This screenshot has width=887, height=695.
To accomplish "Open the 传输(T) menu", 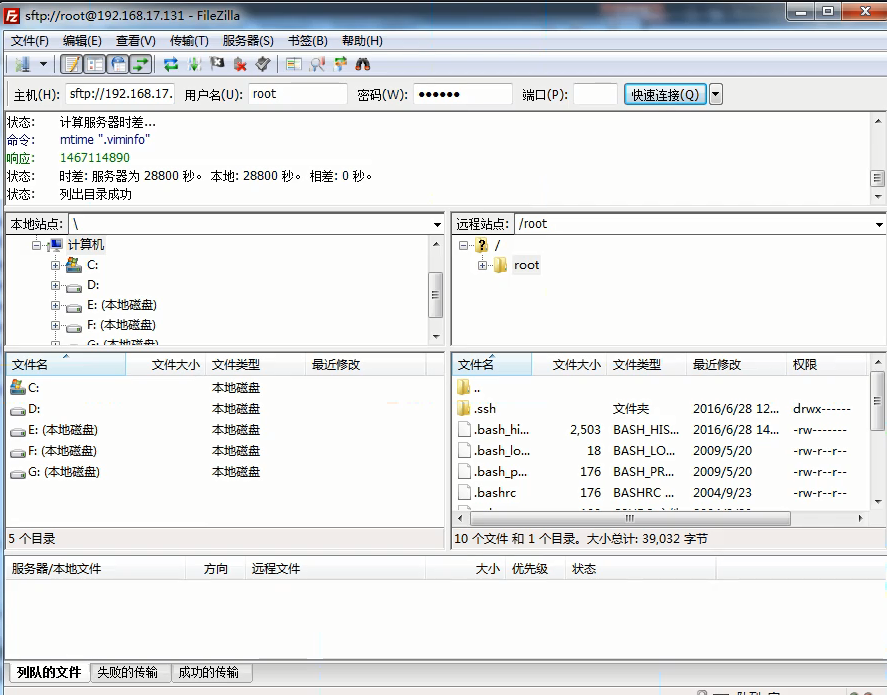I will [189, 41].
